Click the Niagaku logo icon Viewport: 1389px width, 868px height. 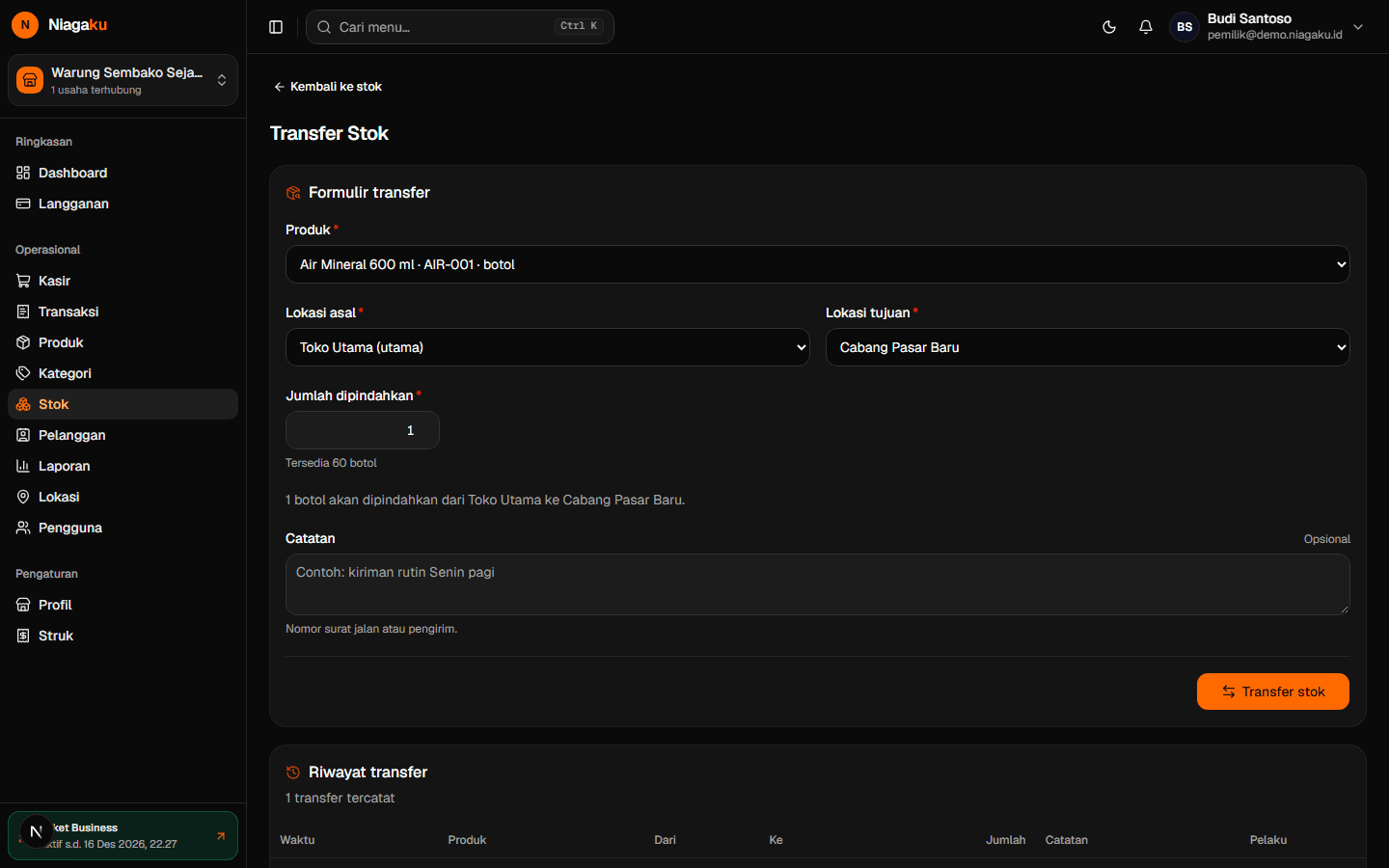tap(25, 25)
